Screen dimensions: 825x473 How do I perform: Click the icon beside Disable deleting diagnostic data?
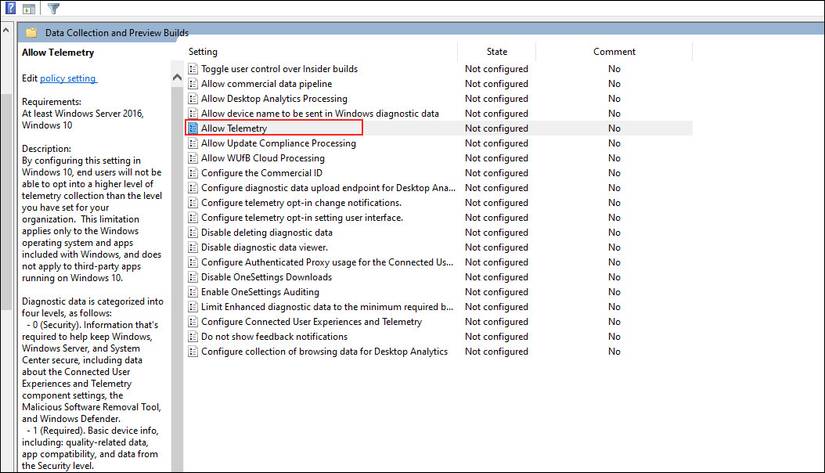click(x=193, y=233)
